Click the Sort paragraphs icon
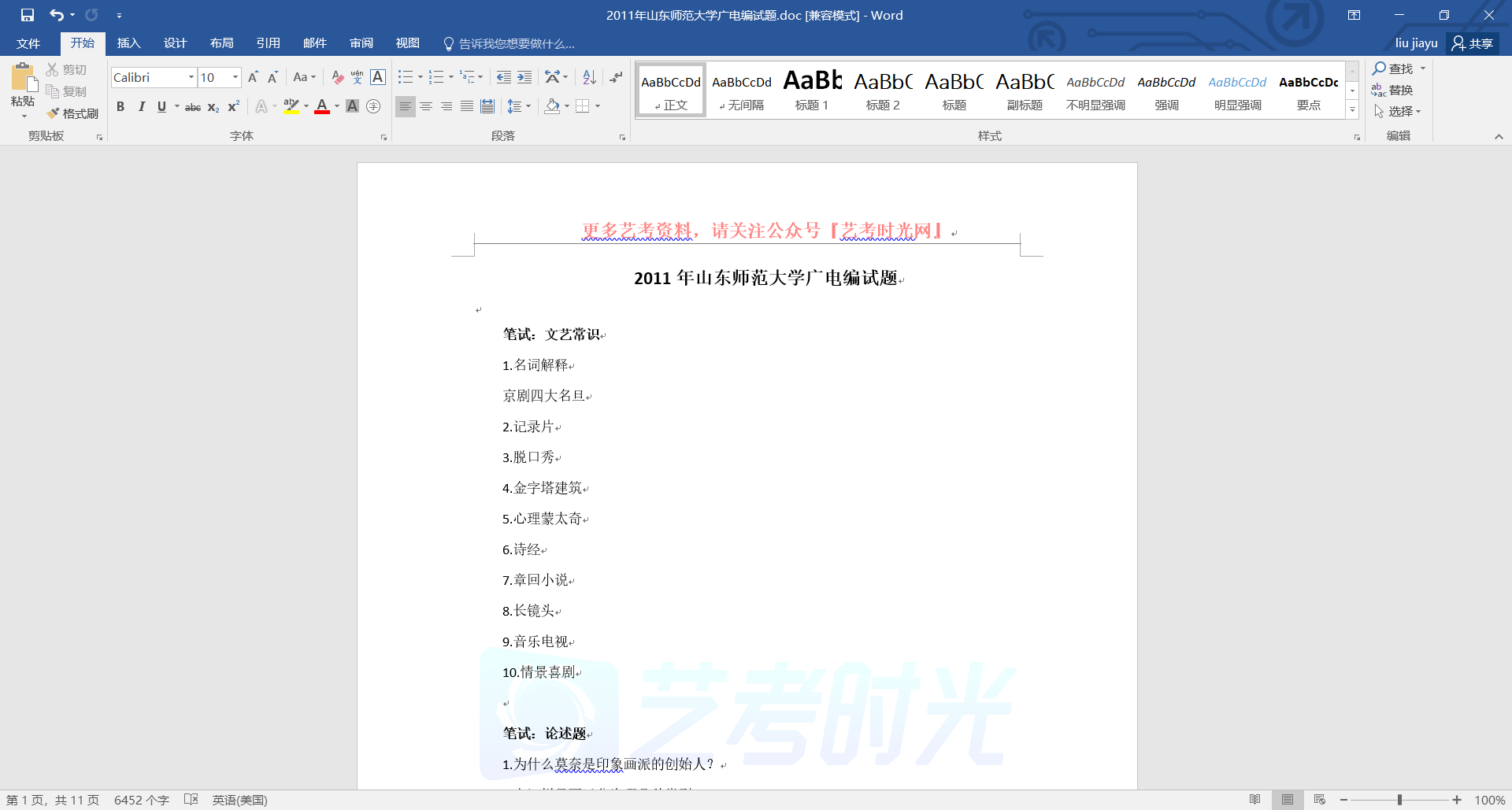1512x810 pixels. coord(589,77)
